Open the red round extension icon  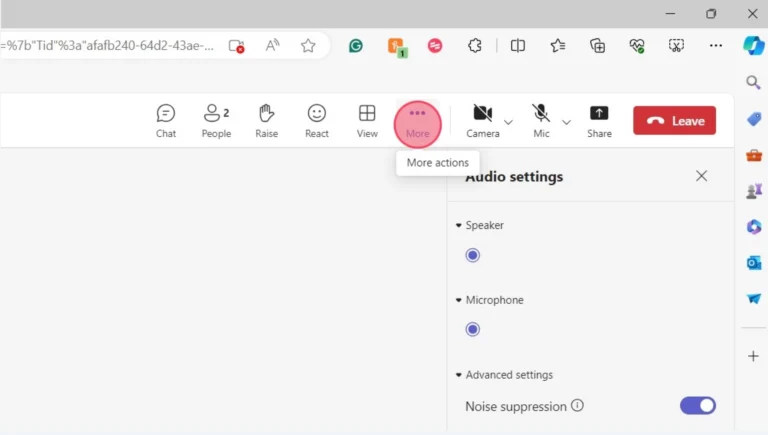[434, 46]
